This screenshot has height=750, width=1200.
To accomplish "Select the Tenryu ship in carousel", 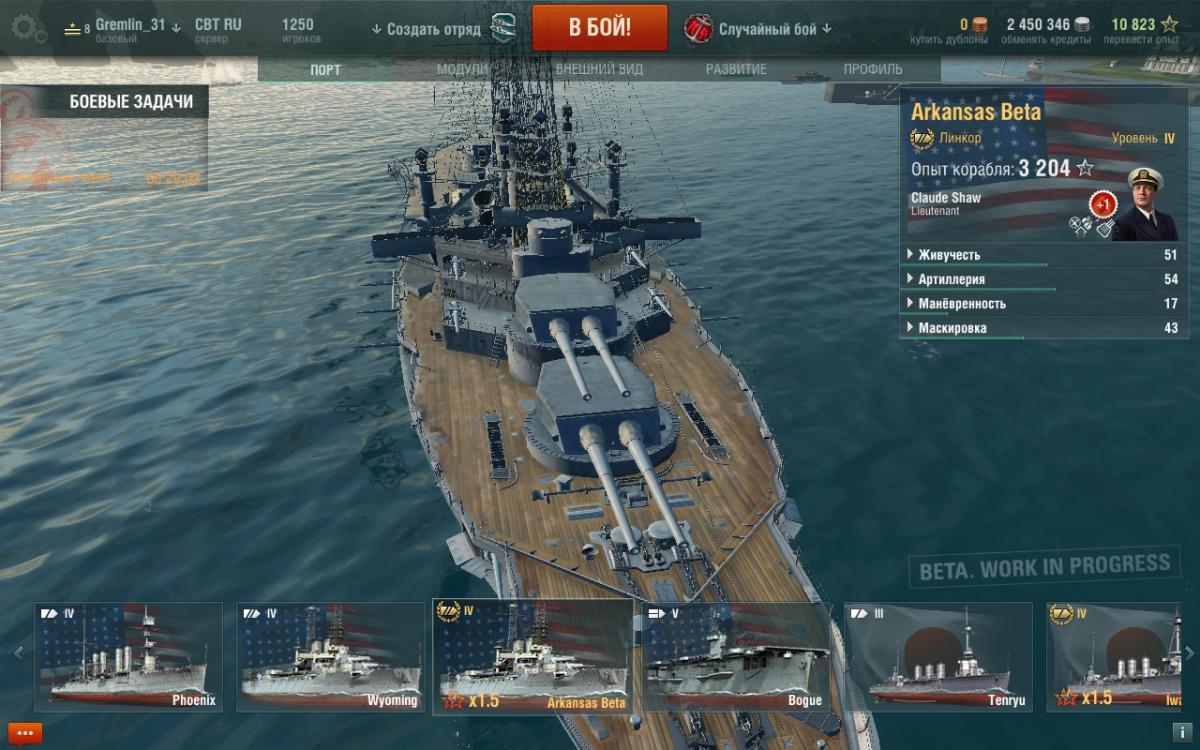I will tap(938, 656).
